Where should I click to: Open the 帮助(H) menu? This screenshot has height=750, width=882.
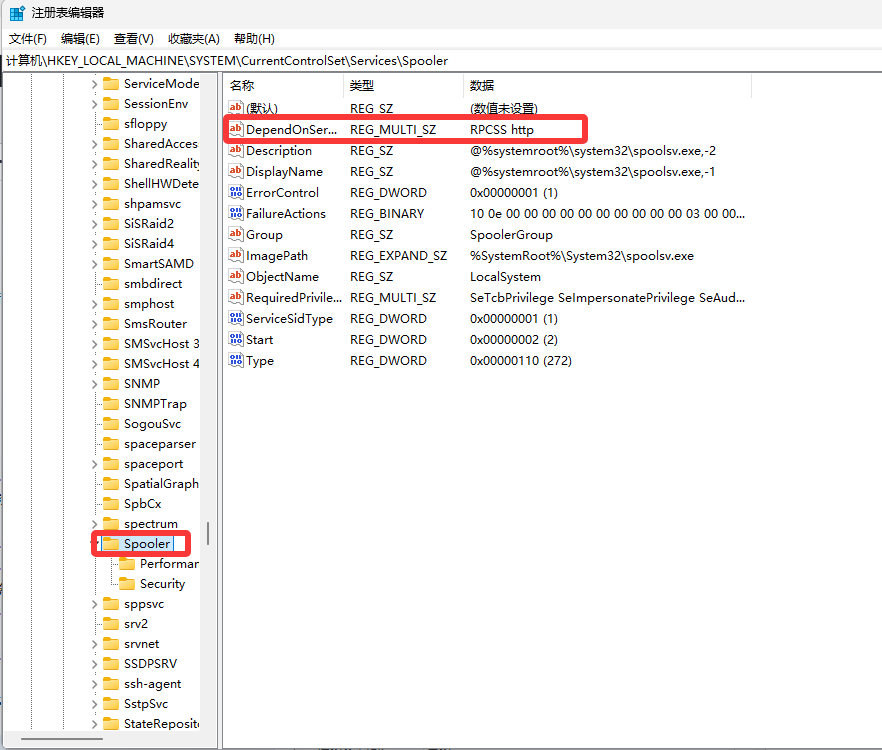click(254, 39)
